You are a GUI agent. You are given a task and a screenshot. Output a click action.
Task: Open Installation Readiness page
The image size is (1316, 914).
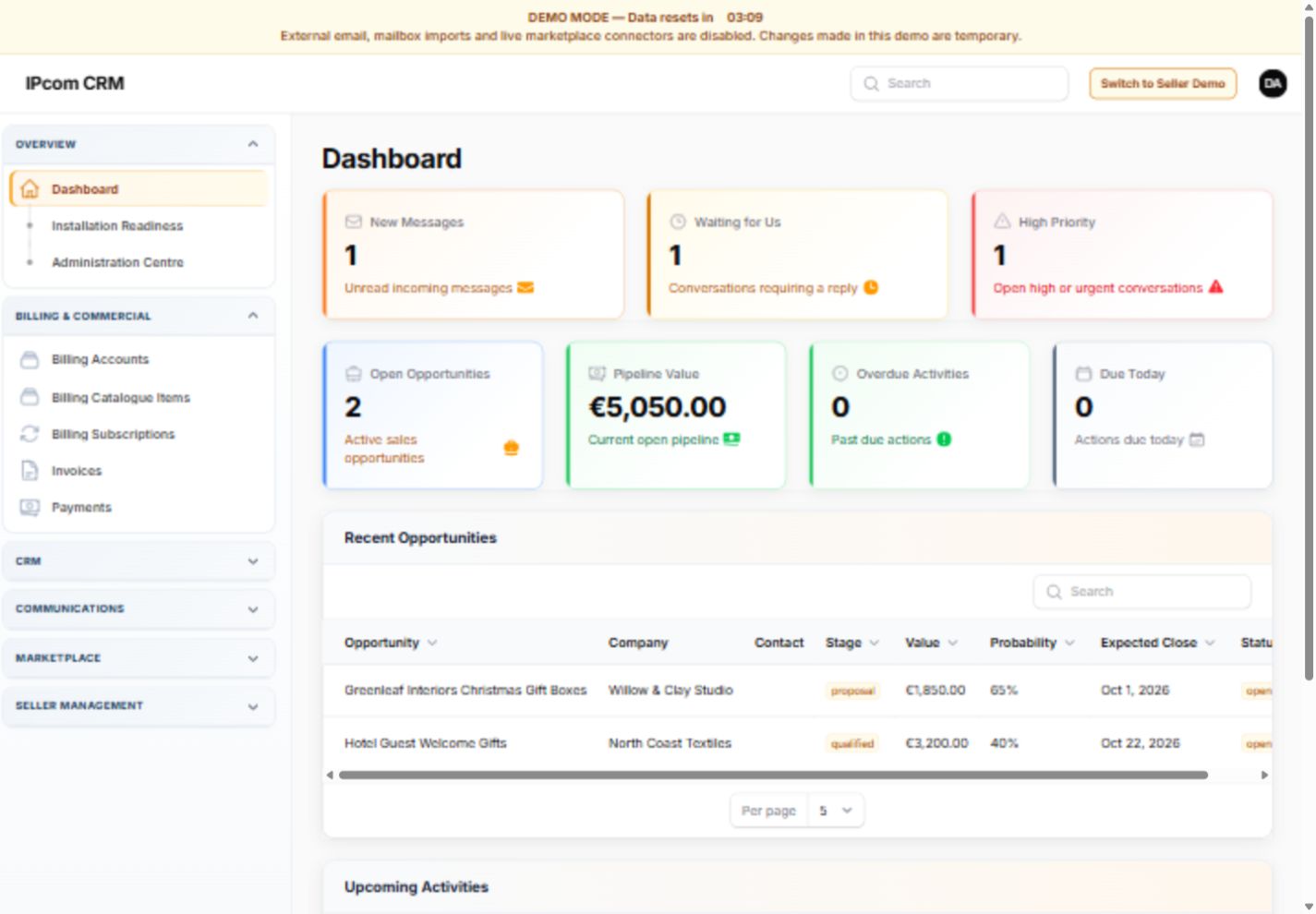117,225
